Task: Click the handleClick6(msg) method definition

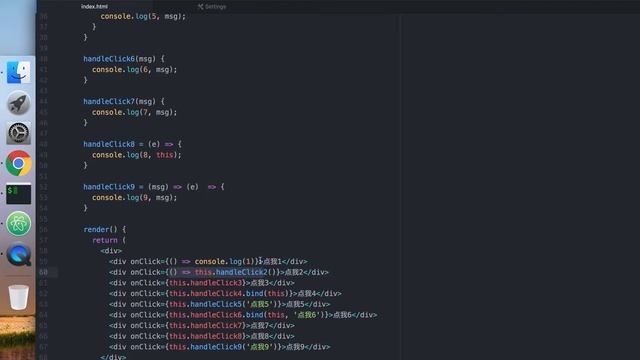Action: (x=124, y=59)
